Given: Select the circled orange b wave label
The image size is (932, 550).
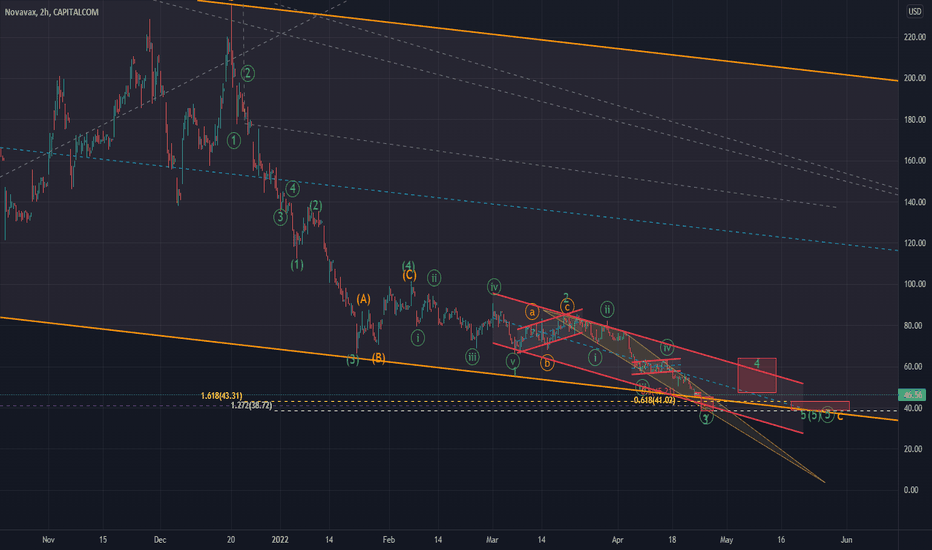Looking at the screenshot, I should click(x=547, y=362).
